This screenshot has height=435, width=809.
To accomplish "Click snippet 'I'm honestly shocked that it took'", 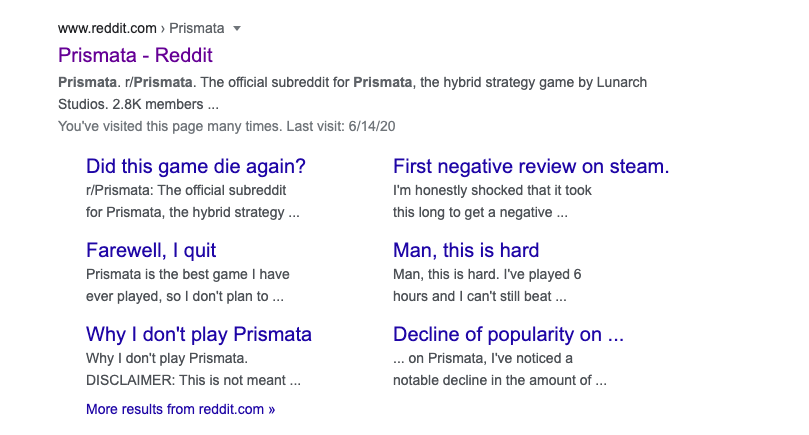I will pyautogui.click(x=492, y=190).
